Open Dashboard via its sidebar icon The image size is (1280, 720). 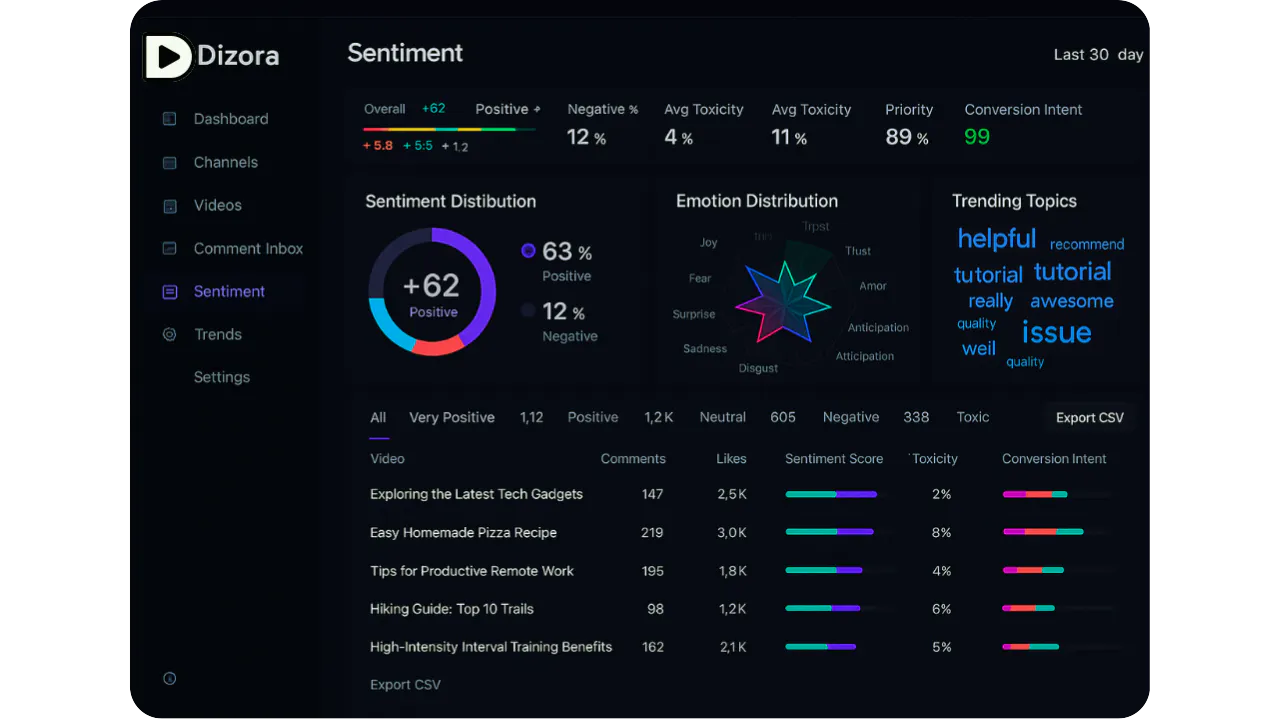tap(170, 119)
